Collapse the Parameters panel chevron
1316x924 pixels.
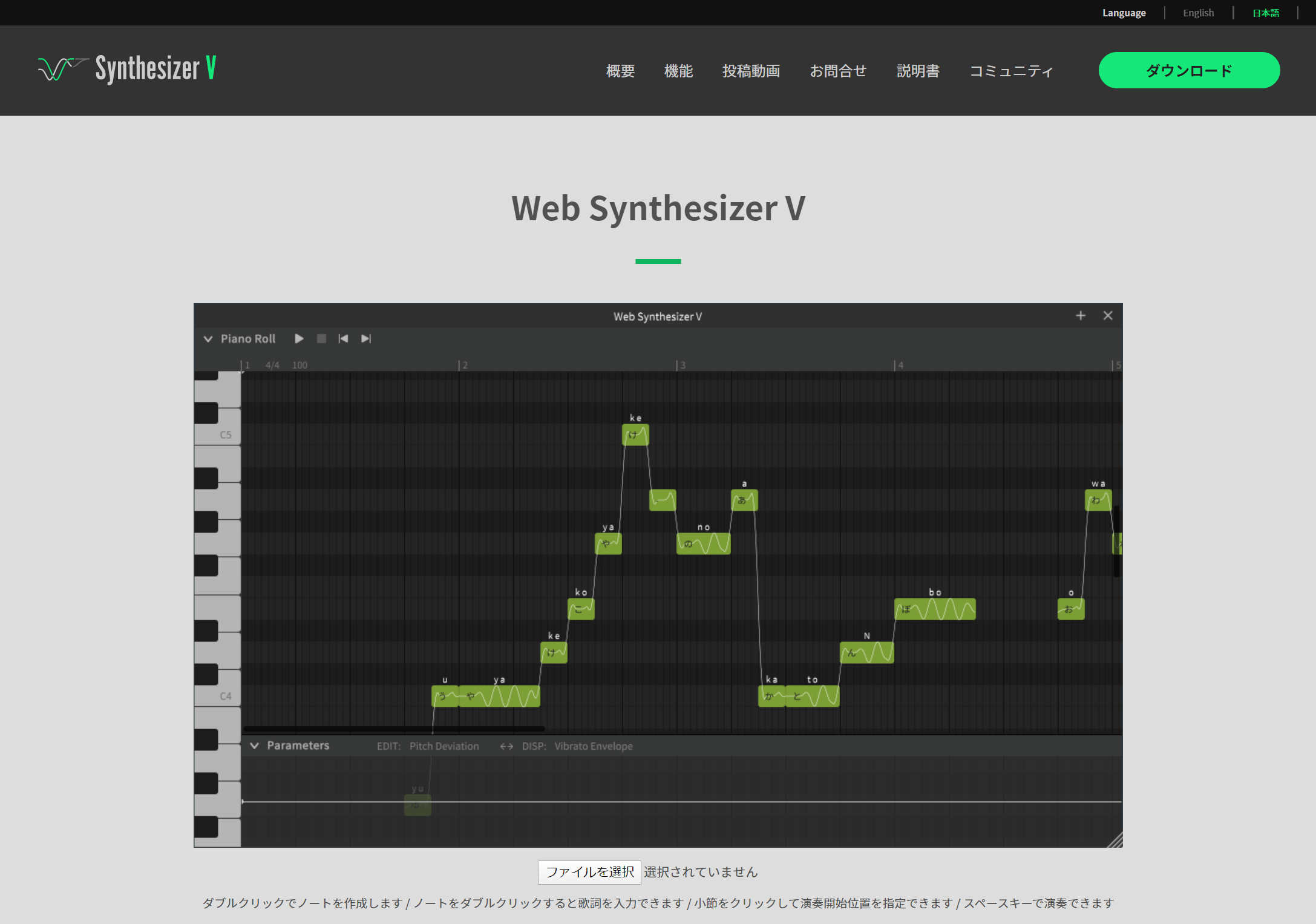(255, 745)
